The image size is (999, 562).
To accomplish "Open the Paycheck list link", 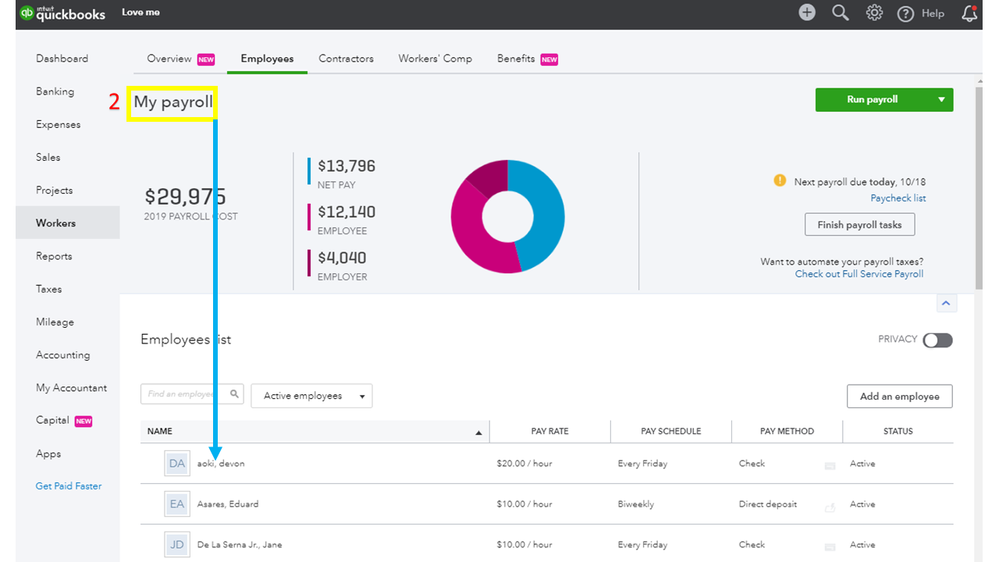I will click(x=897, y=198).
